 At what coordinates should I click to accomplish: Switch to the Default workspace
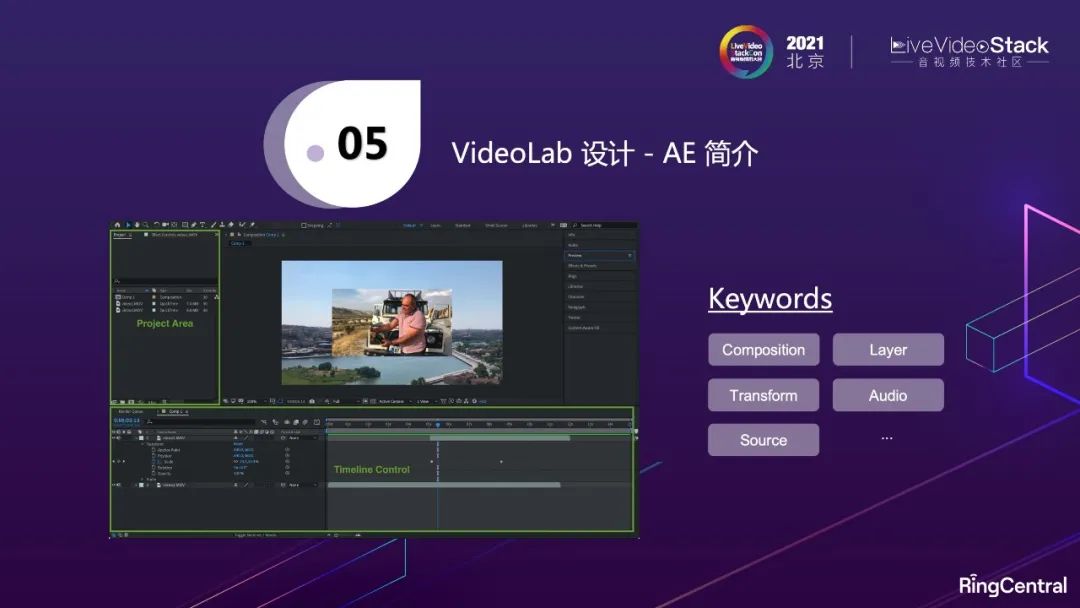tap(409, 225)
